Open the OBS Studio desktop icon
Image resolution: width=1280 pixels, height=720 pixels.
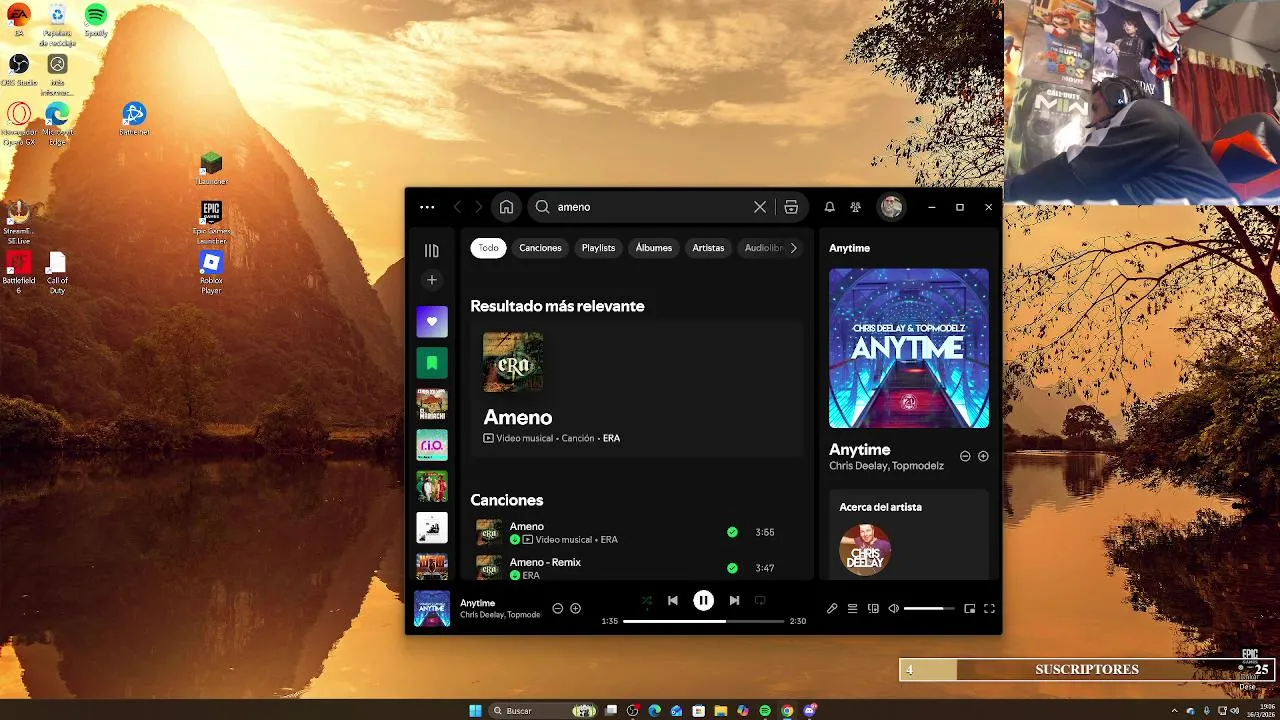pyautogui.click(x=19, y=69)
